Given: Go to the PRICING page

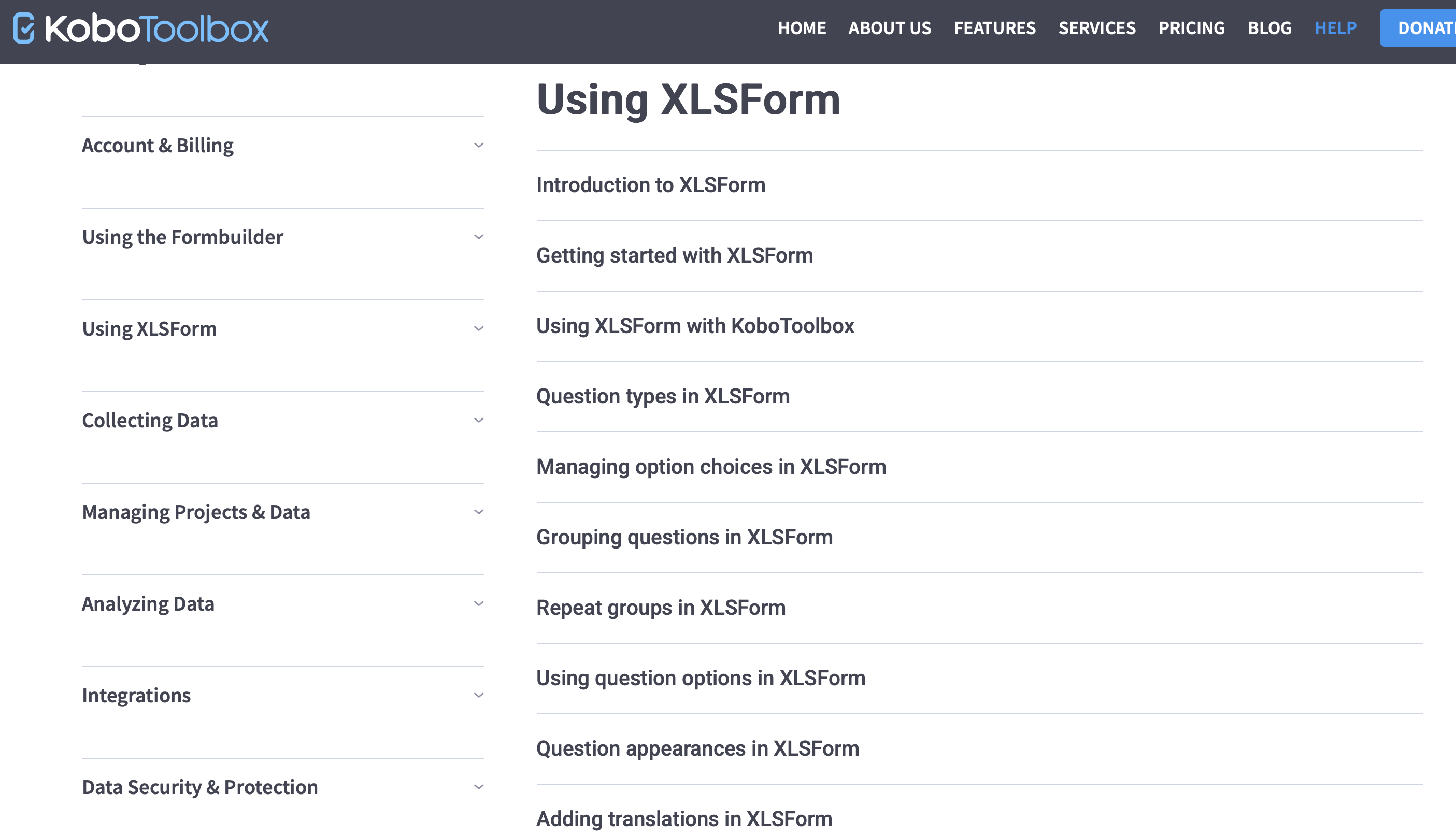Looking at the screenshot, I should point(1191,27).
